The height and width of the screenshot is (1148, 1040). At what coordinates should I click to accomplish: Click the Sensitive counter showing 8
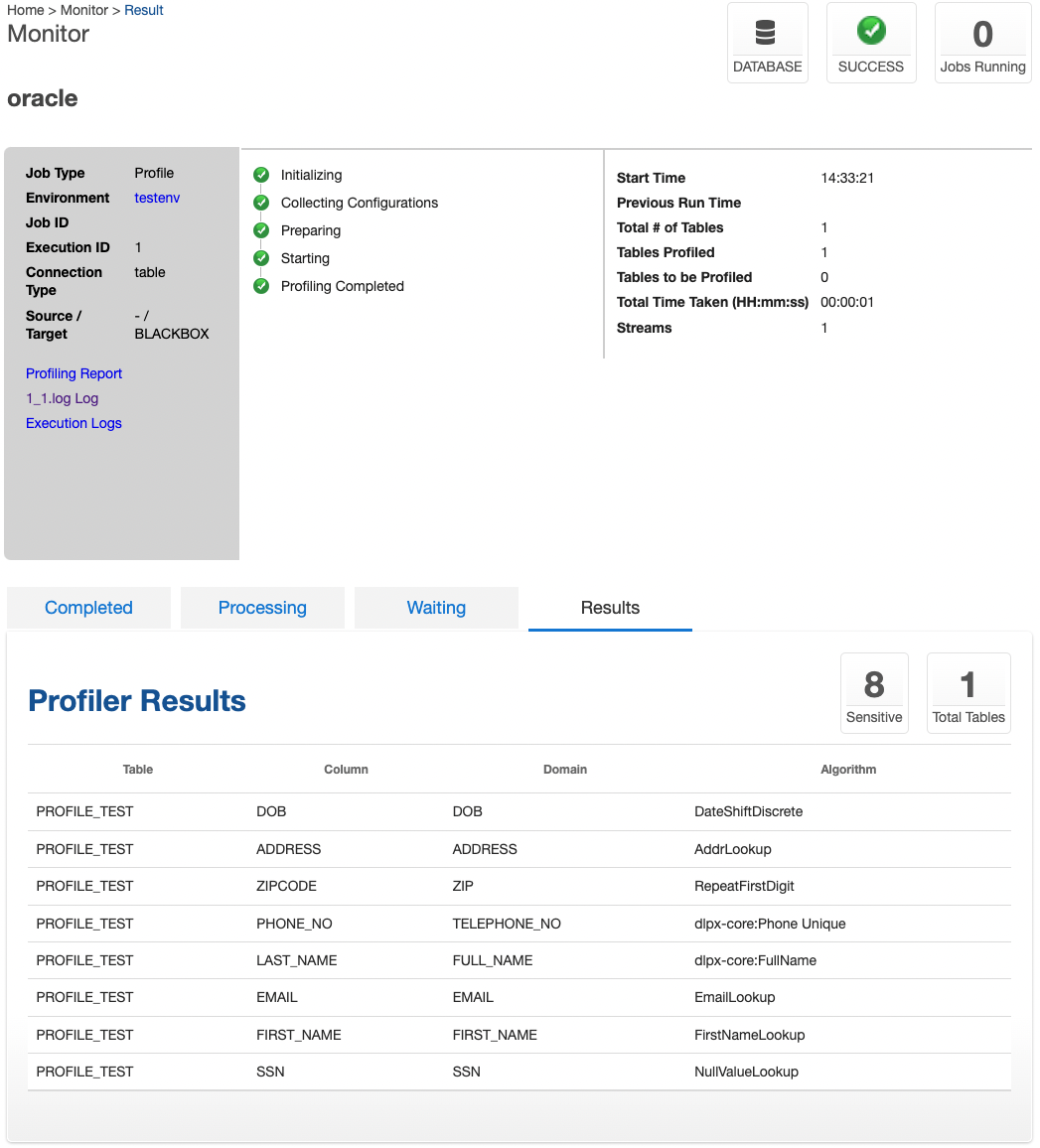pyautogui.click(x=873, y=692)
